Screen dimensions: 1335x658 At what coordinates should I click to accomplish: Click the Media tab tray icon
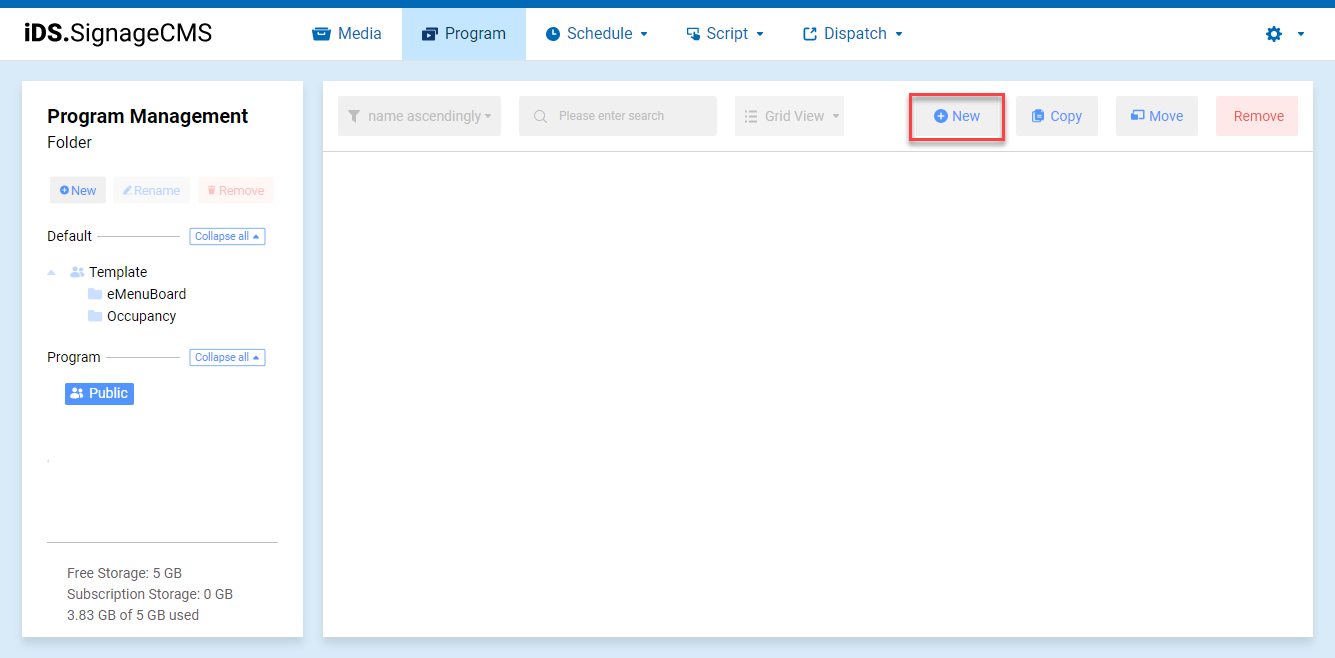pyautogui.click(x=321, y=34)
